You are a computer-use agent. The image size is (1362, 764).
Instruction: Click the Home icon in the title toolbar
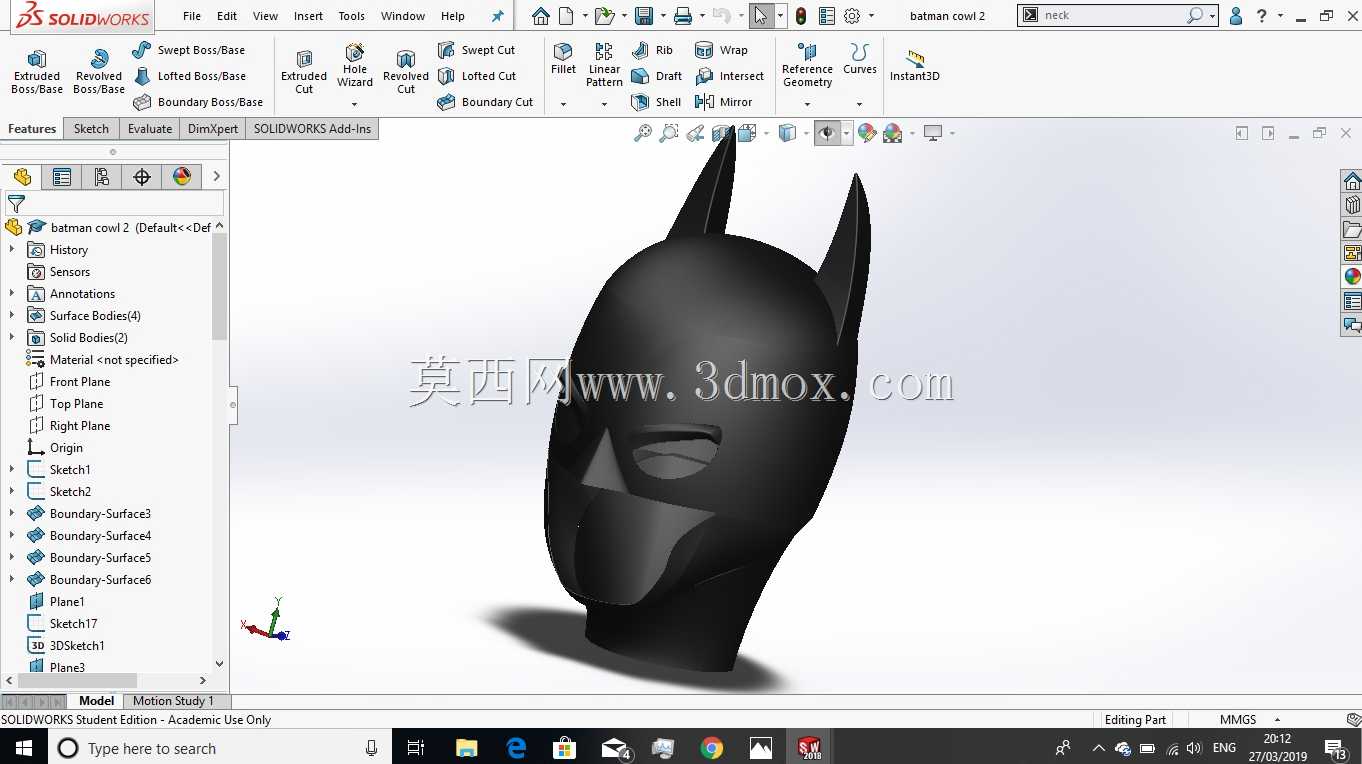tap(540, 16)
